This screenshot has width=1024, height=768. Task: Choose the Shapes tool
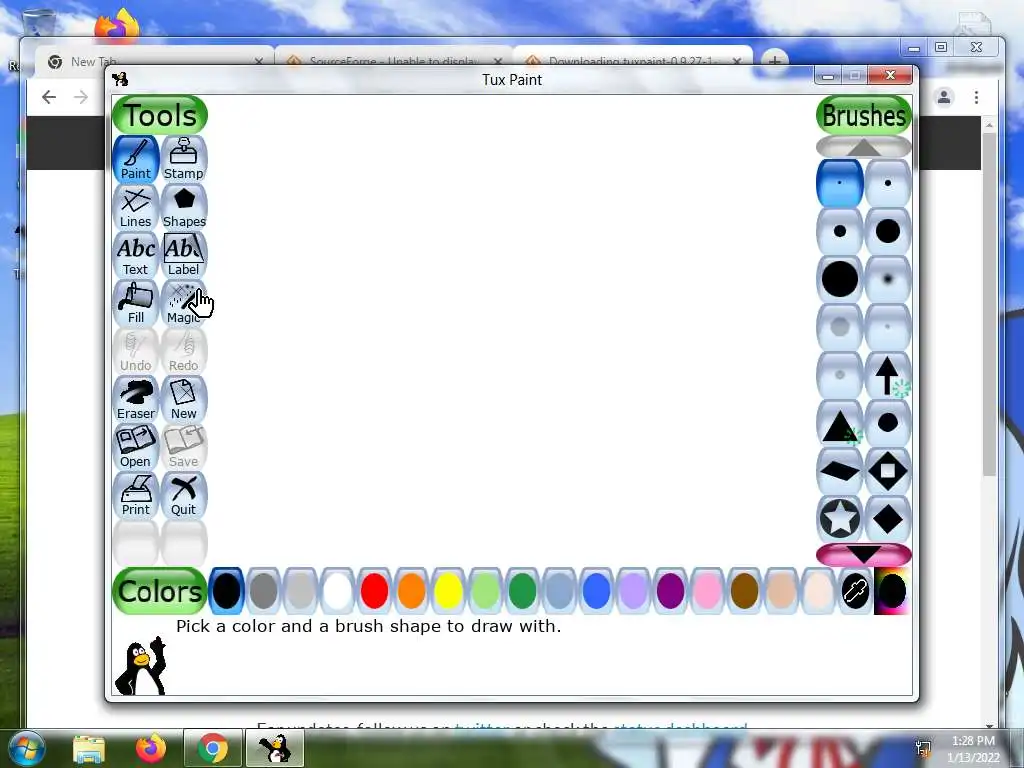(184, 207)
